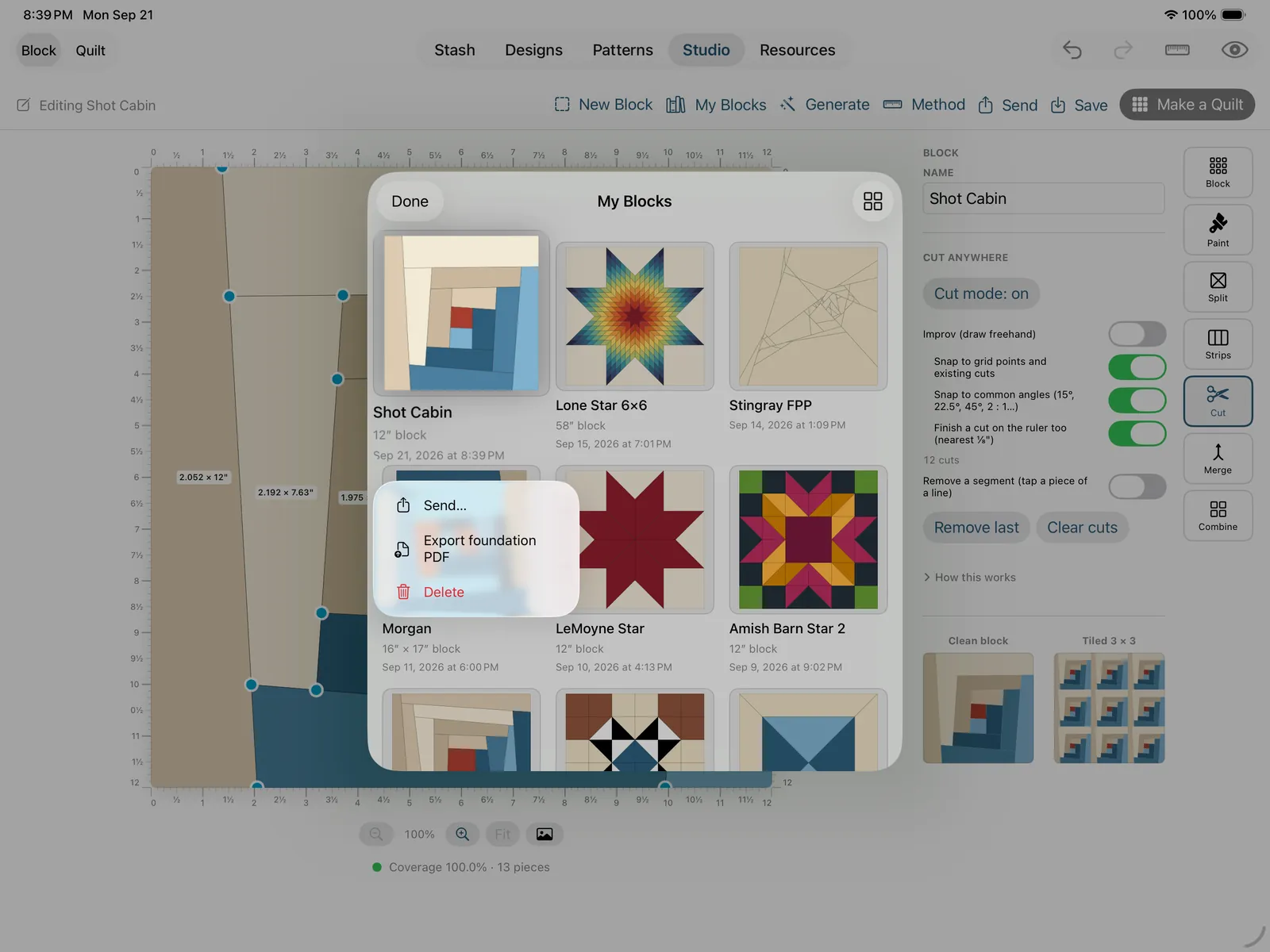Toggle Cut mode: on button
Image resolution: width=1270 pixels, height=952 pixels.
click(x=981, y=294)
